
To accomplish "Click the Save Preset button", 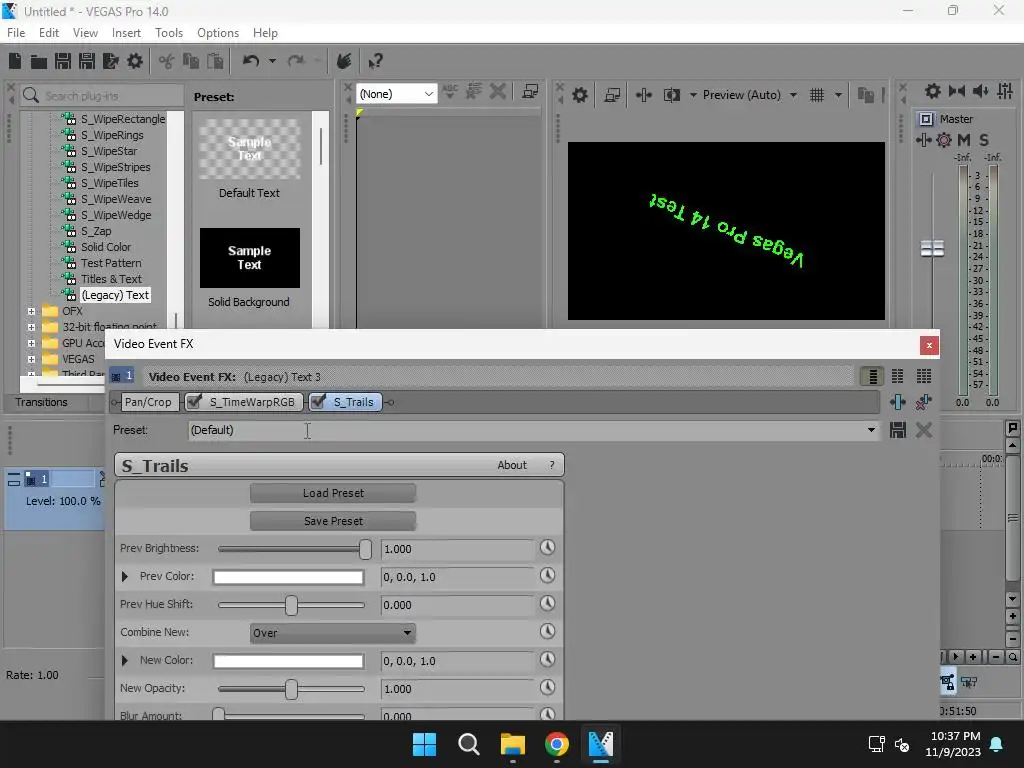I will point(333,521).
